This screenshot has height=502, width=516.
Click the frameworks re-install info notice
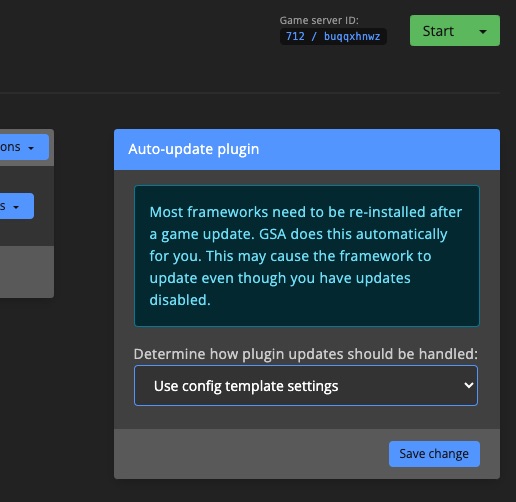307,256
